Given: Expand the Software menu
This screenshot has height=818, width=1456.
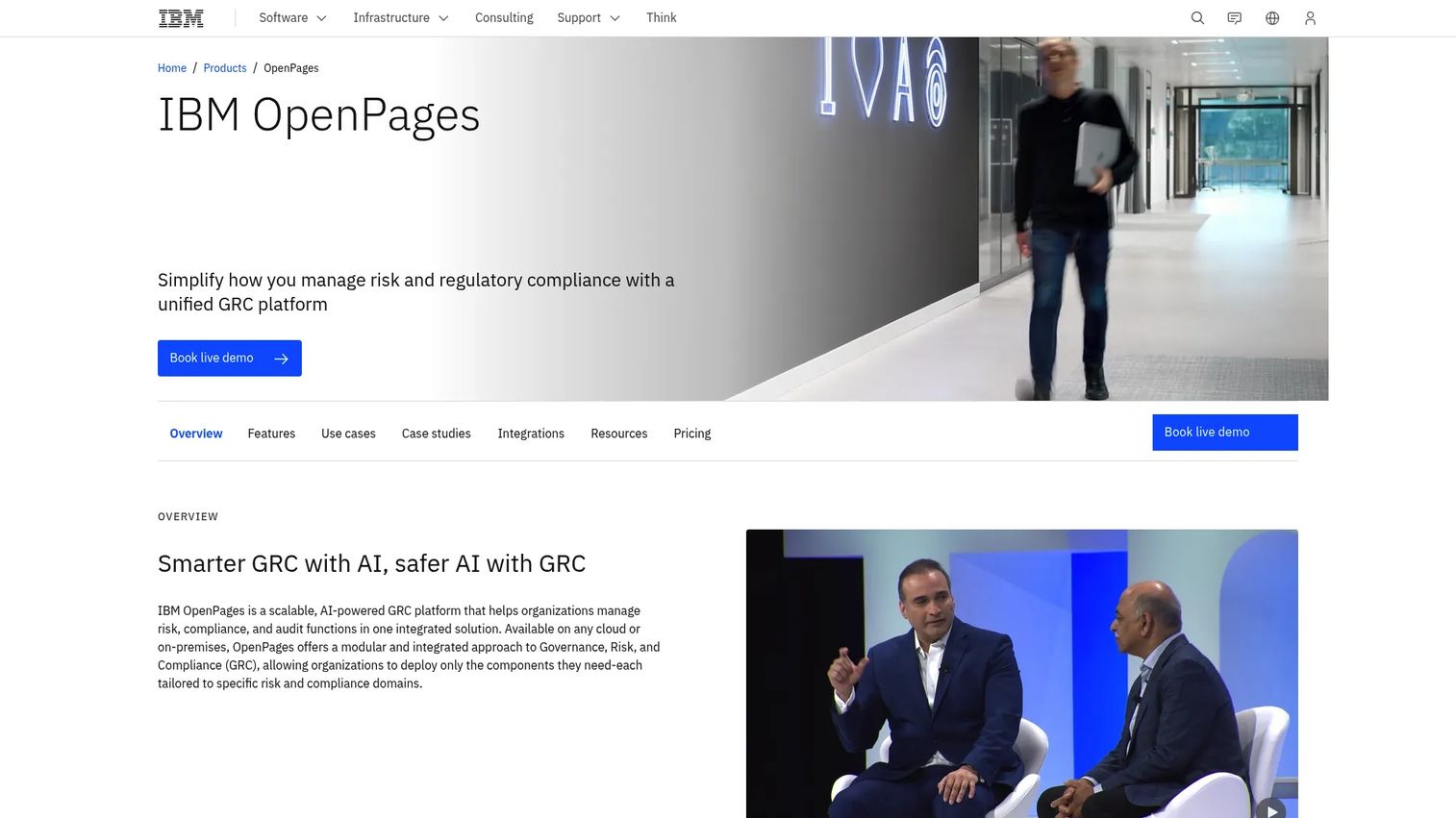Looking at the screenshot, I should coord(292,18).
